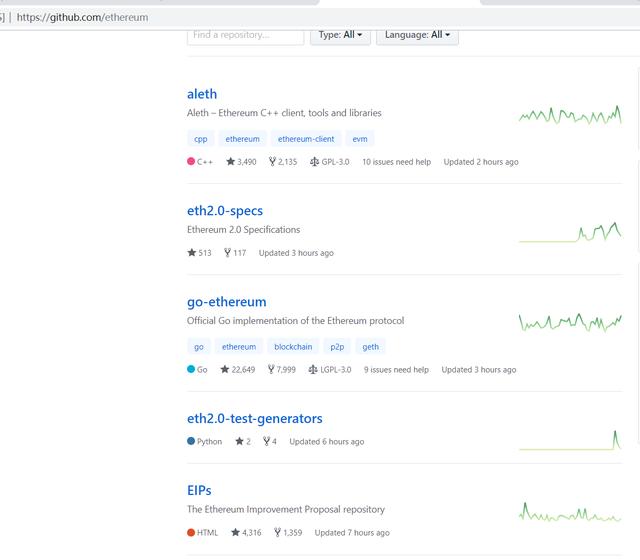
Task: Click the 'Updated 7 hours ago' text
Action: 352,533
